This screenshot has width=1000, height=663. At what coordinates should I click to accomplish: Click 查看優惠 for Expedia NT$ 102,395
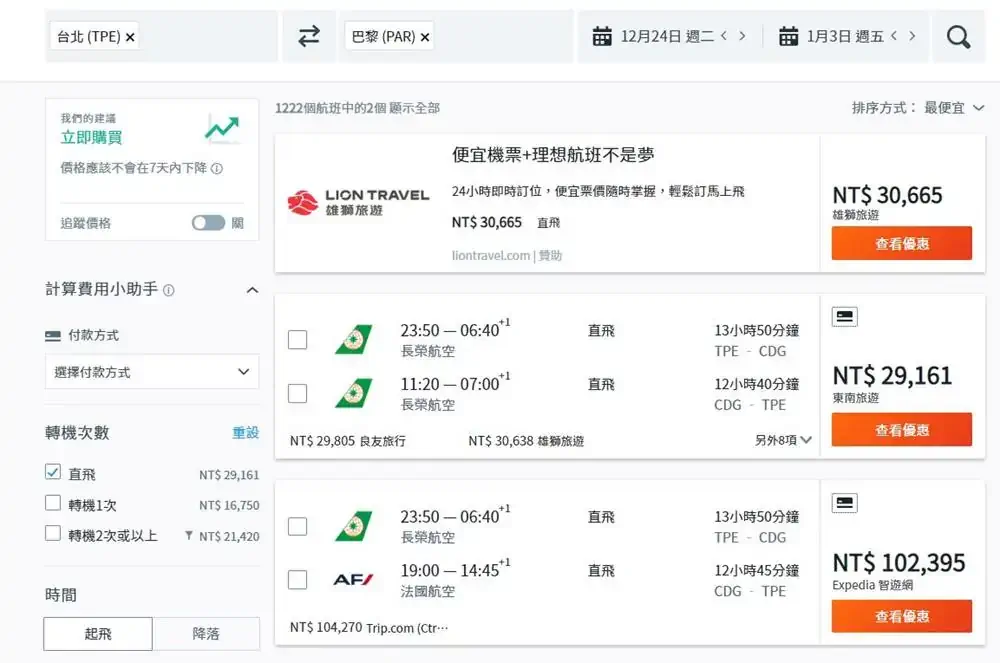[901, 616]
